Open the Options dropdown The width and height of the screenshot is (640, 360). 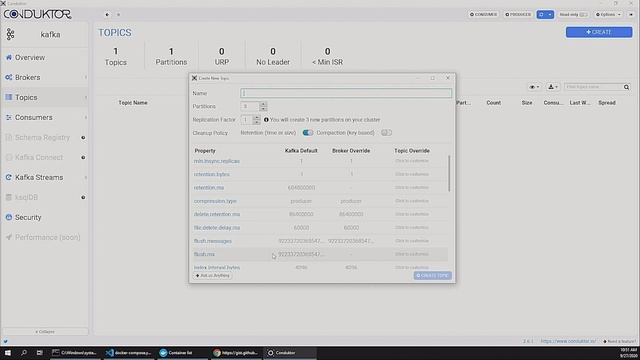point(608,15)
